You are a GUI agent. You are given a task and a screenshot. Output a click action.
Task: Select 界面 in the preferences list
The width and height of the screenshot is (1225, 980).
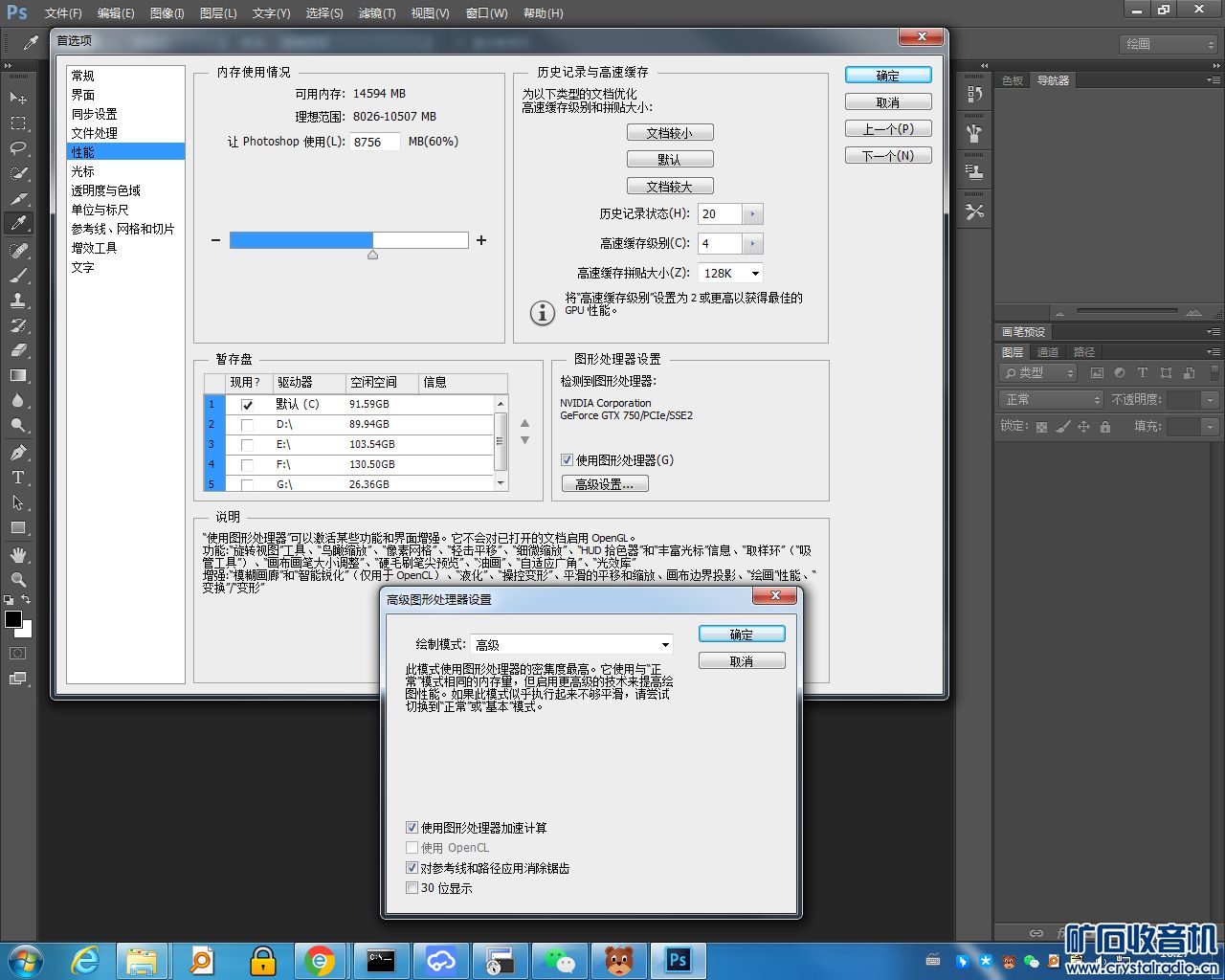pos(83,95)
